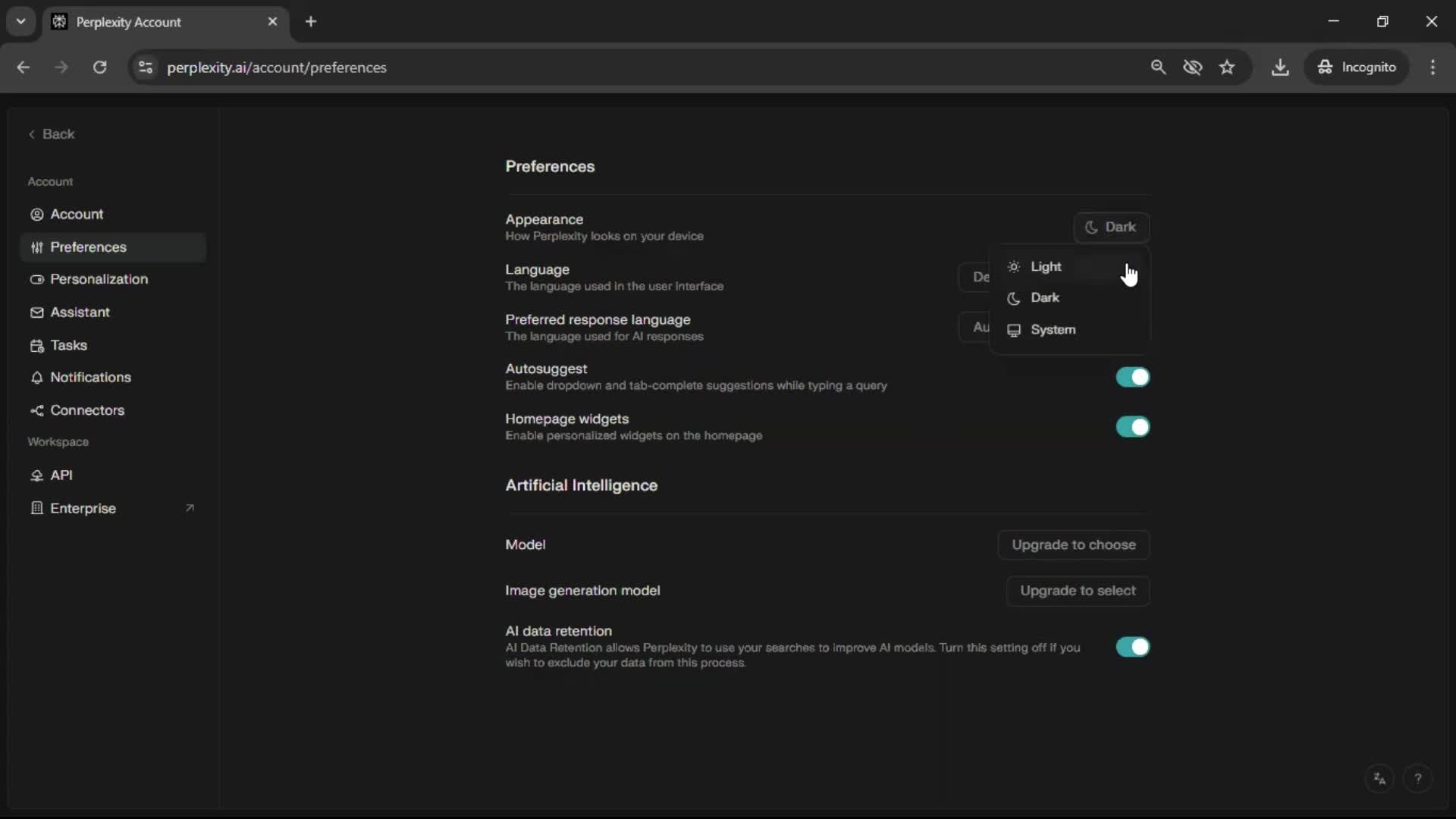Click the Upgrade to choose model button
The height and width of the screenshot is (819, 1456).
pos(1073,544)
